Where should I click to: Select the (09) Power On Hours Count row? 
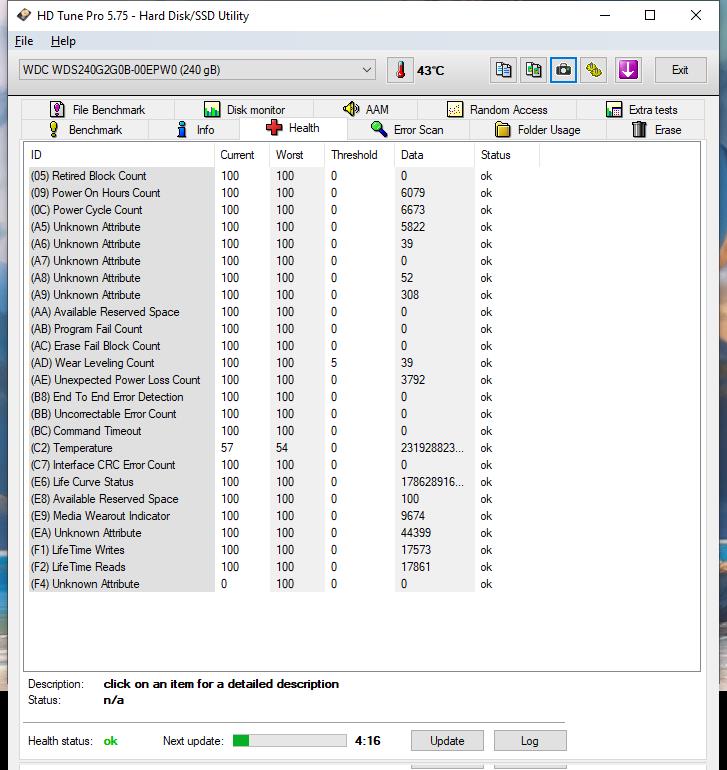click(x=284, y=193)
